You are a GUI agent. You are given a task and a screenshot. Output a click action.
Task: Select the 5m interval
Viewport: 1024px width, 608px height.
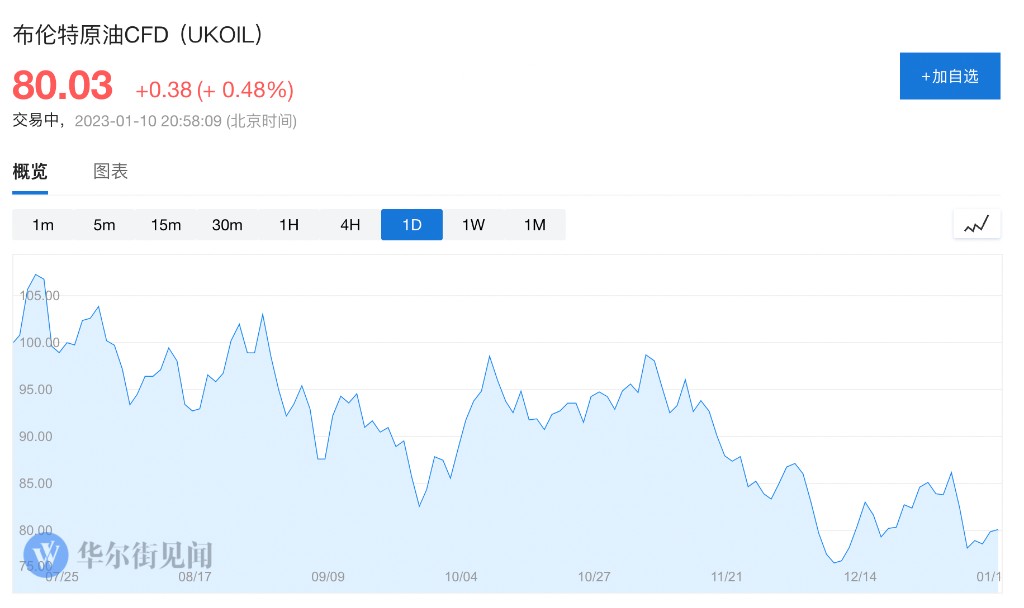tap(104, 225)
